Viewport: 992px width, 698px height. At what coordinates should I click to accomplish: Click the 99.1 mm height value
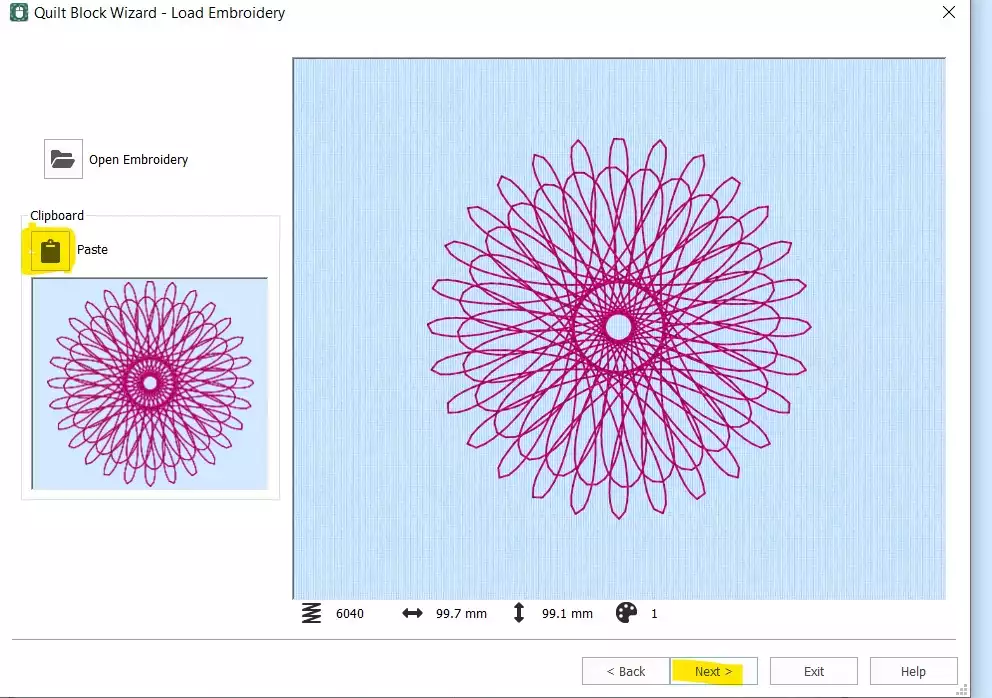point(567,613)
